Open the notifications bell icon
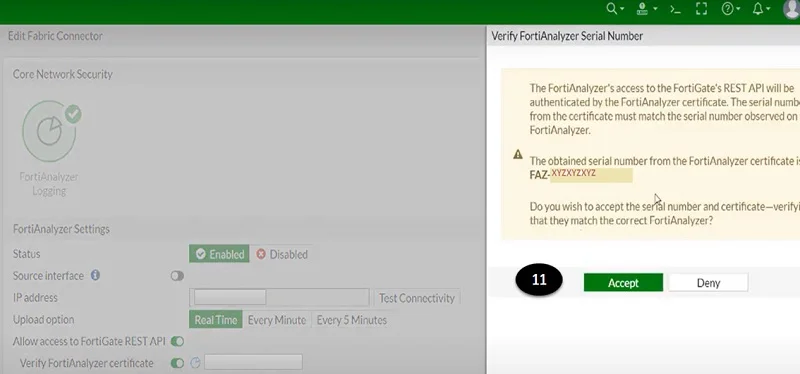800x374 pixels. point(758,9)
